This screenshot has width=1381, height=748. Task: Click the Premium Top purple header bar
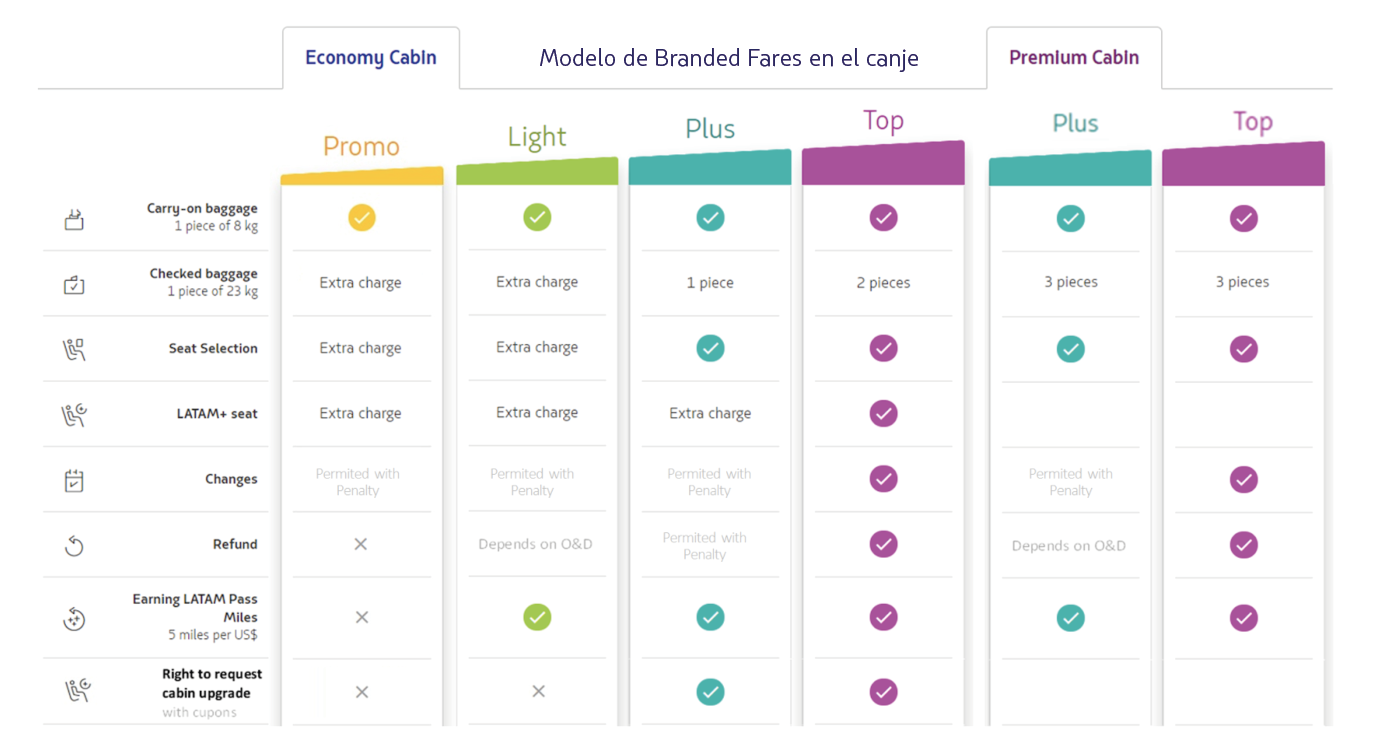[1243, 165]
